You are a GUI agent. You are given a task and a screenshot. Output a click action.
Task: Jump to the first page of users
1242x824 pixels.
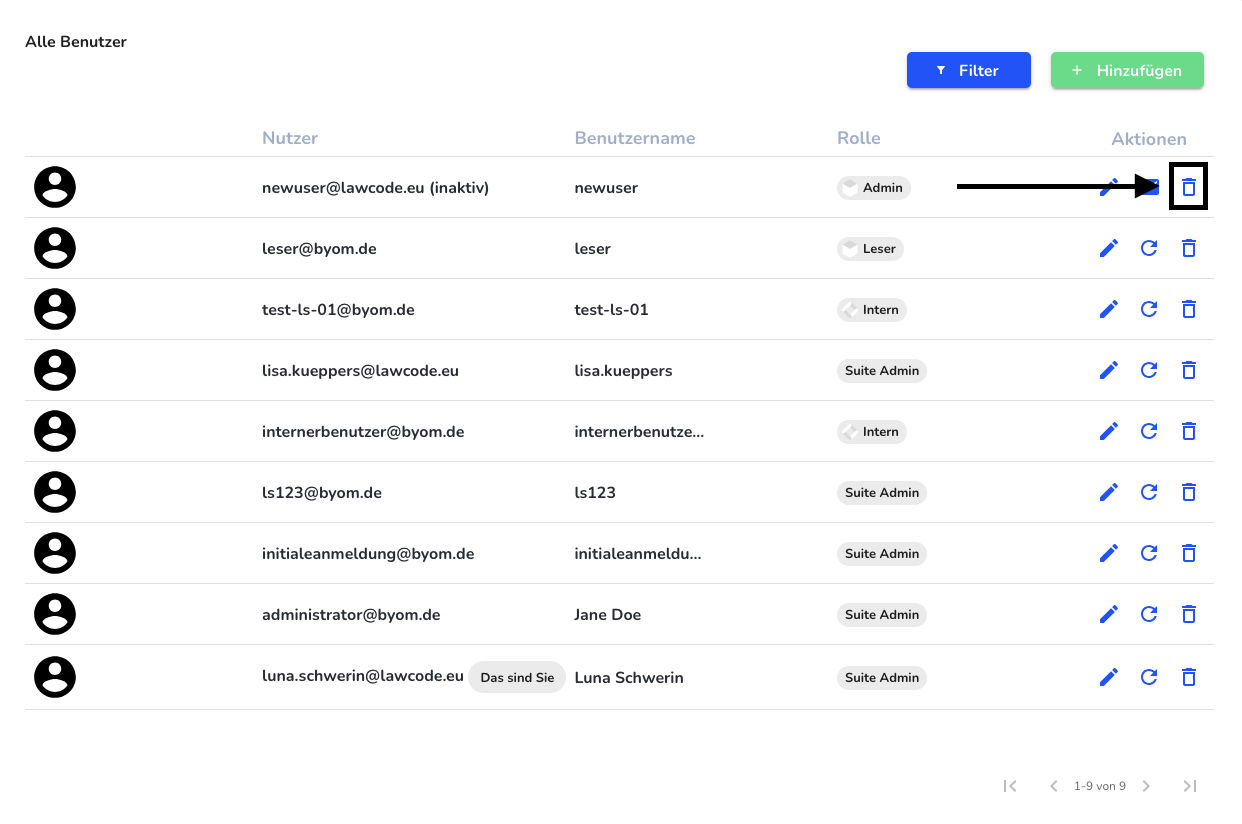(1010, 786)
